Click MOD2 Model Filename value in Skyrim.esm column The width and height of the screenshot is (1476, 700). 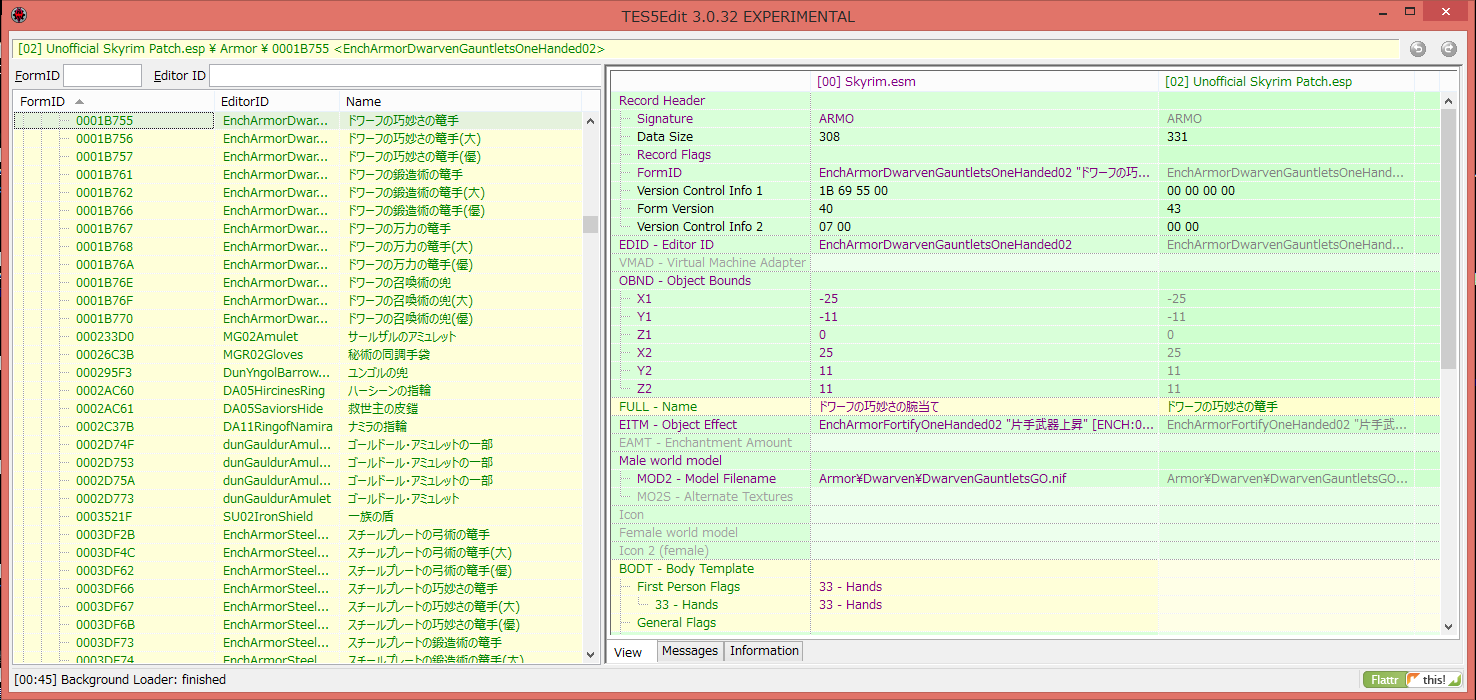[942, 478]
